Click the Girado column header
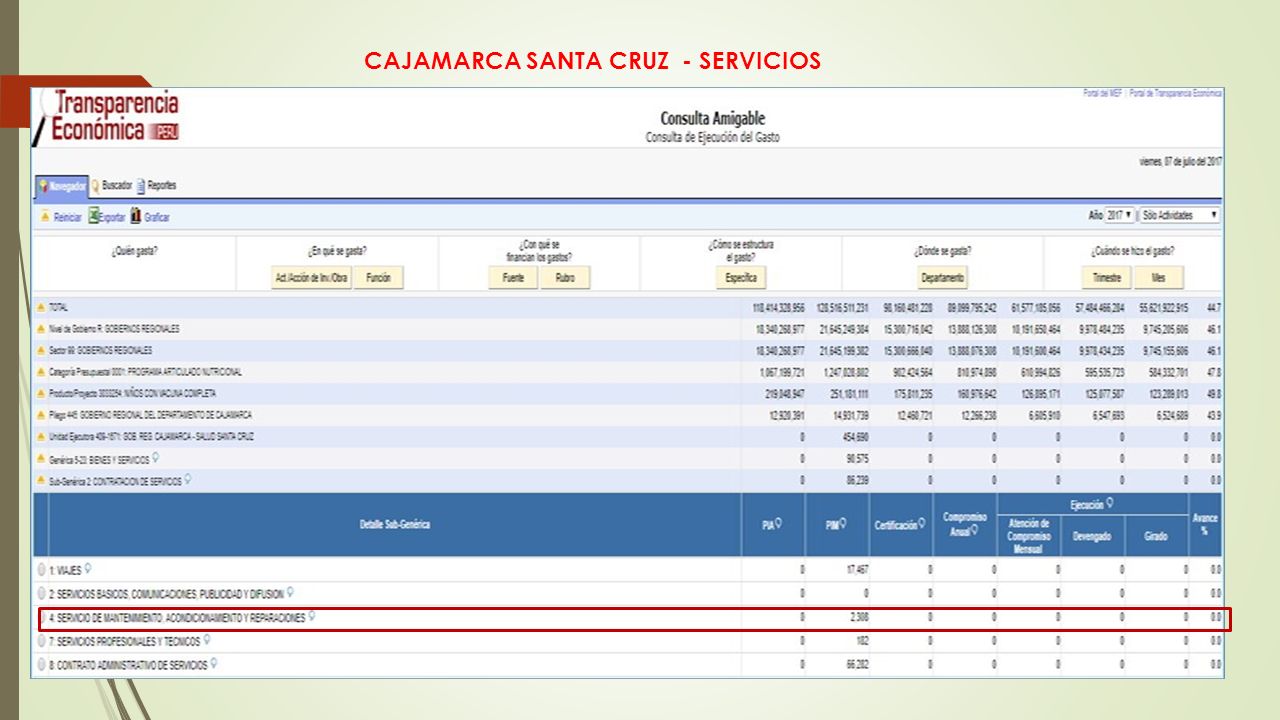This screenshot has height=720, width=1280. [1156, 536]
